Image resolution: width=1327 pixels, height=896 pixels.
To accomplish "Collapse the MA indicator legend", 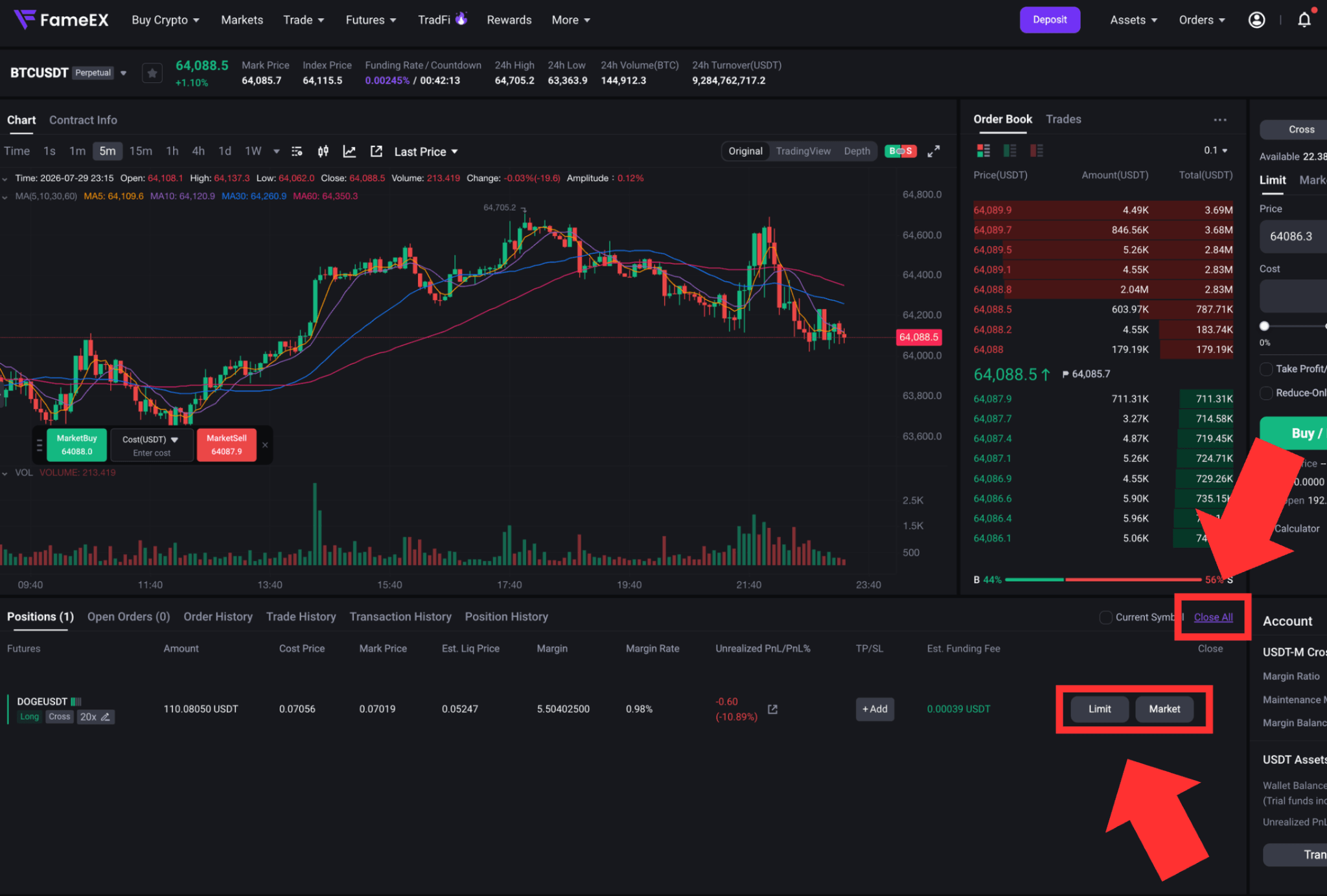I will pyautogui.click(x=5, y=196).
